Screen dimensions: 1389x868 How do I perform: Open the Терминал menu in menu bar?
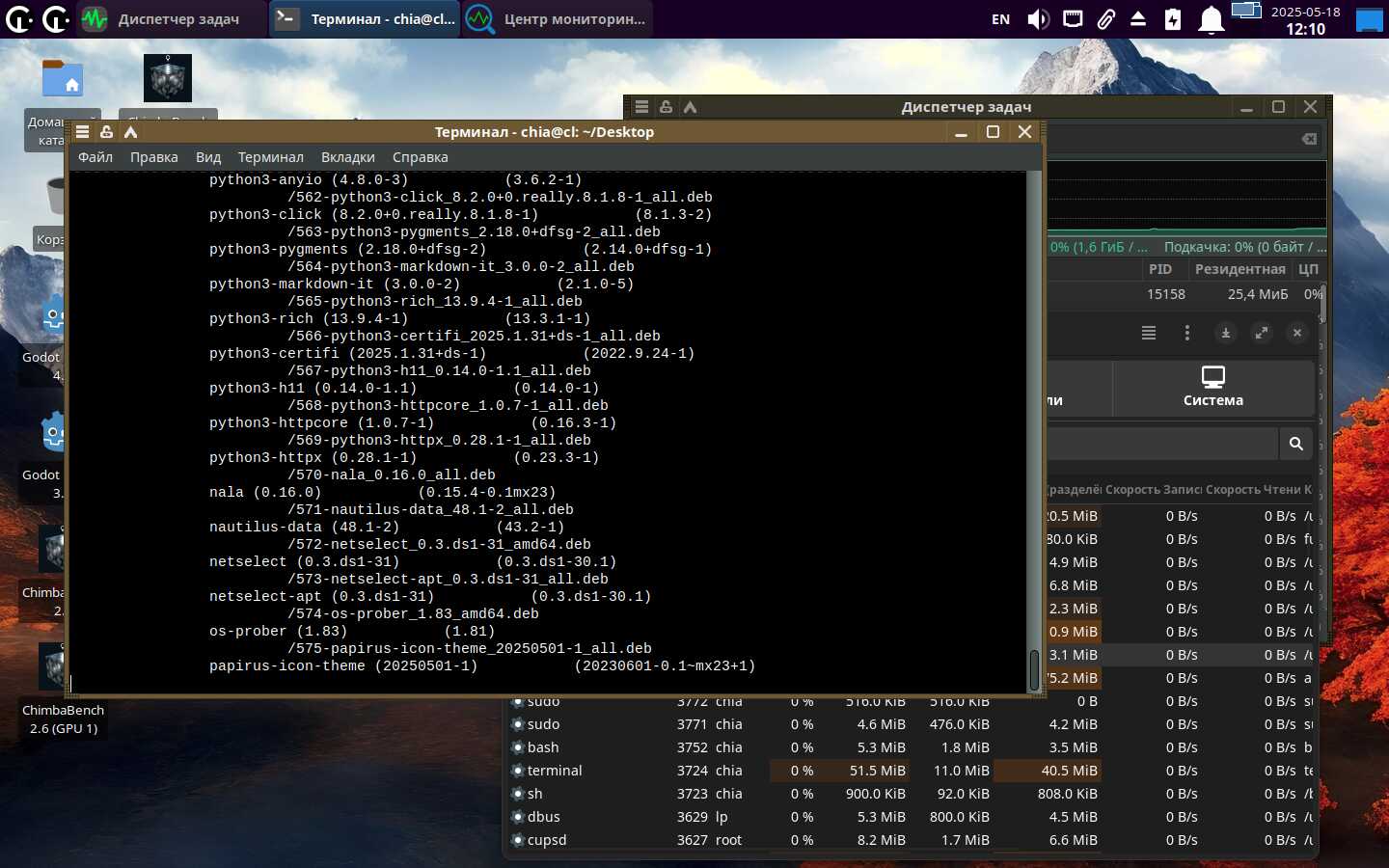271,157
